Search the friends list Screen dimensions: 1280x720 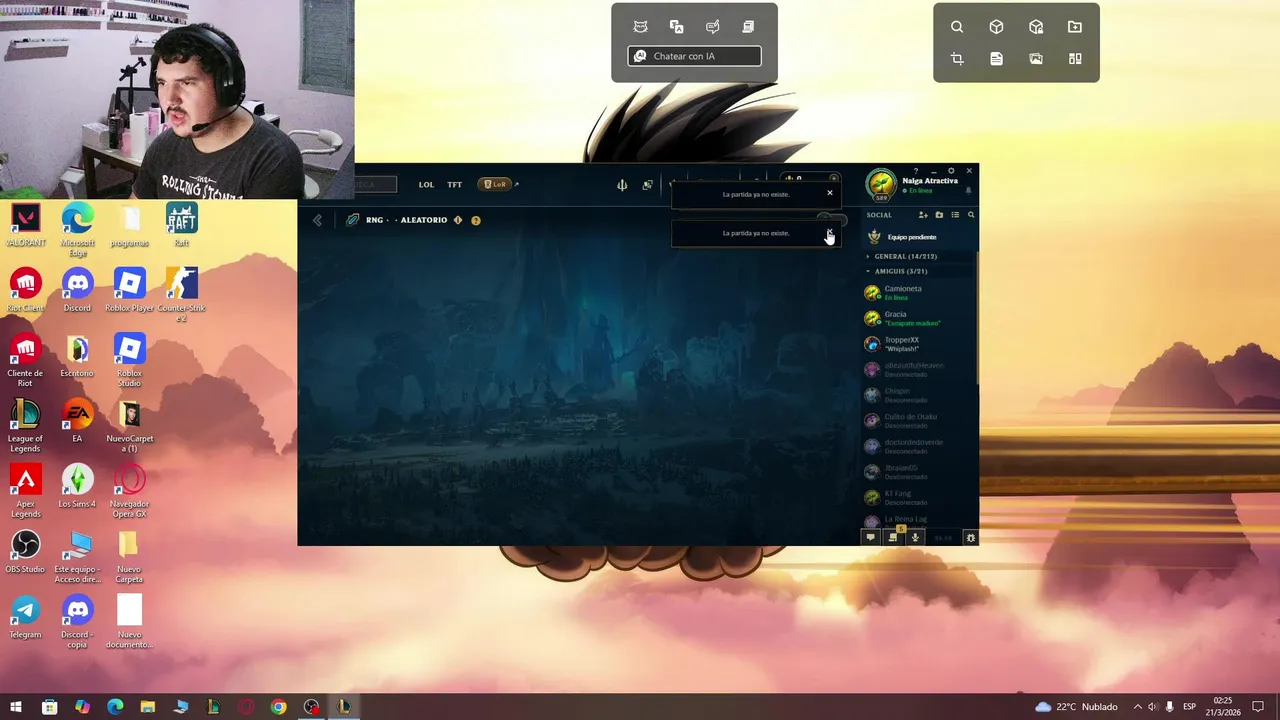[x=970, y=215]
